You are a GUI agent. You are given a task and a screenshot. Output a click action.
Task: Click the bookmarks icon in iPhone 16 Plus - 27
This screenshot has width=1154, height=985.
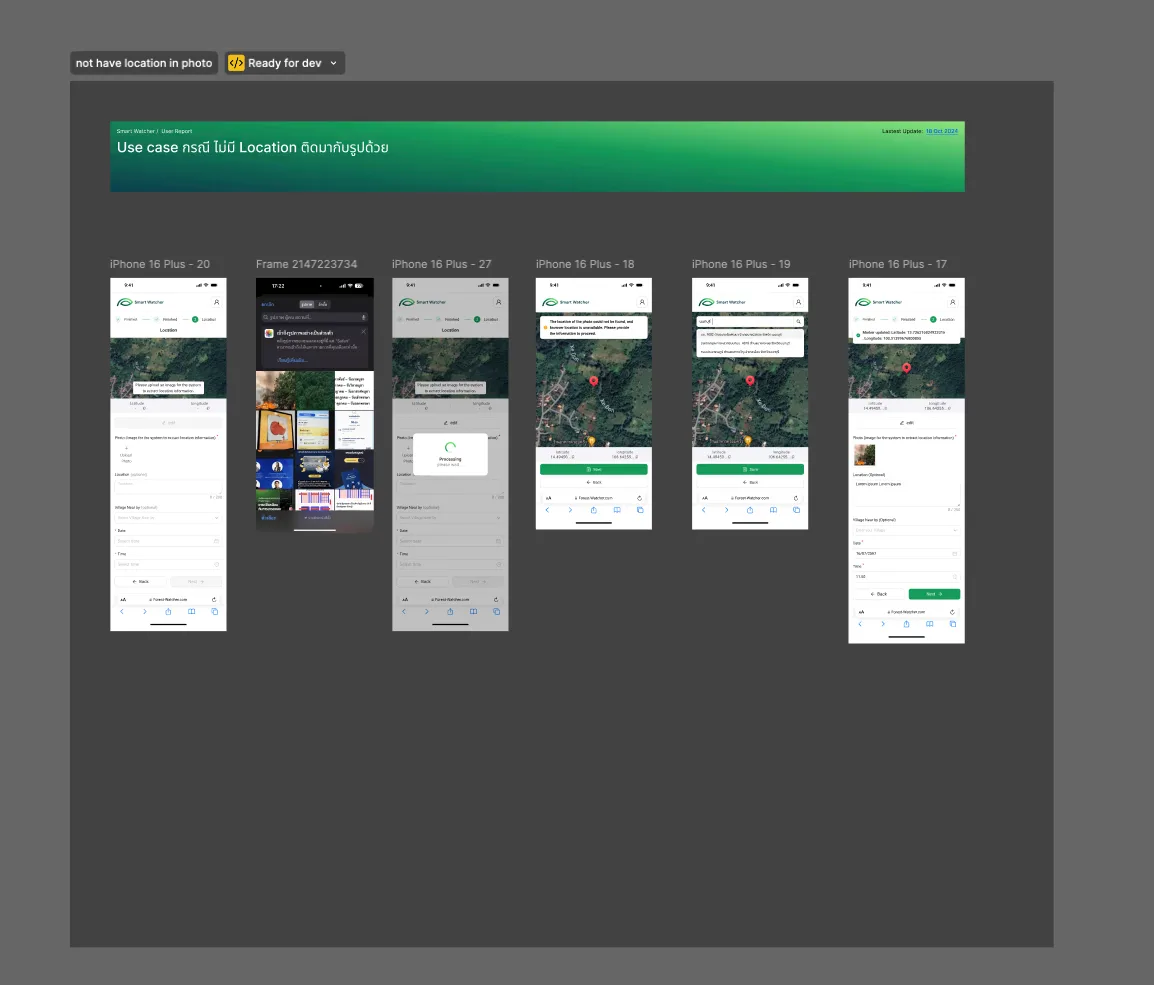click(473, 612)
